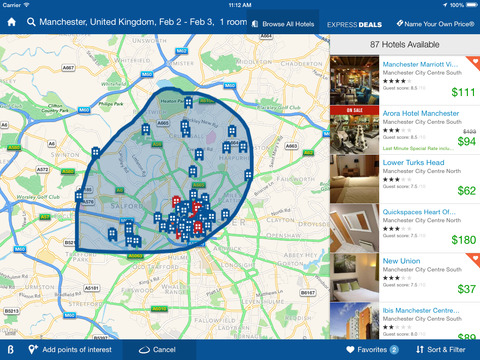The image size is (480, 360).
Task: Toggle favorite heart on New Union
Action: [475, 259]
